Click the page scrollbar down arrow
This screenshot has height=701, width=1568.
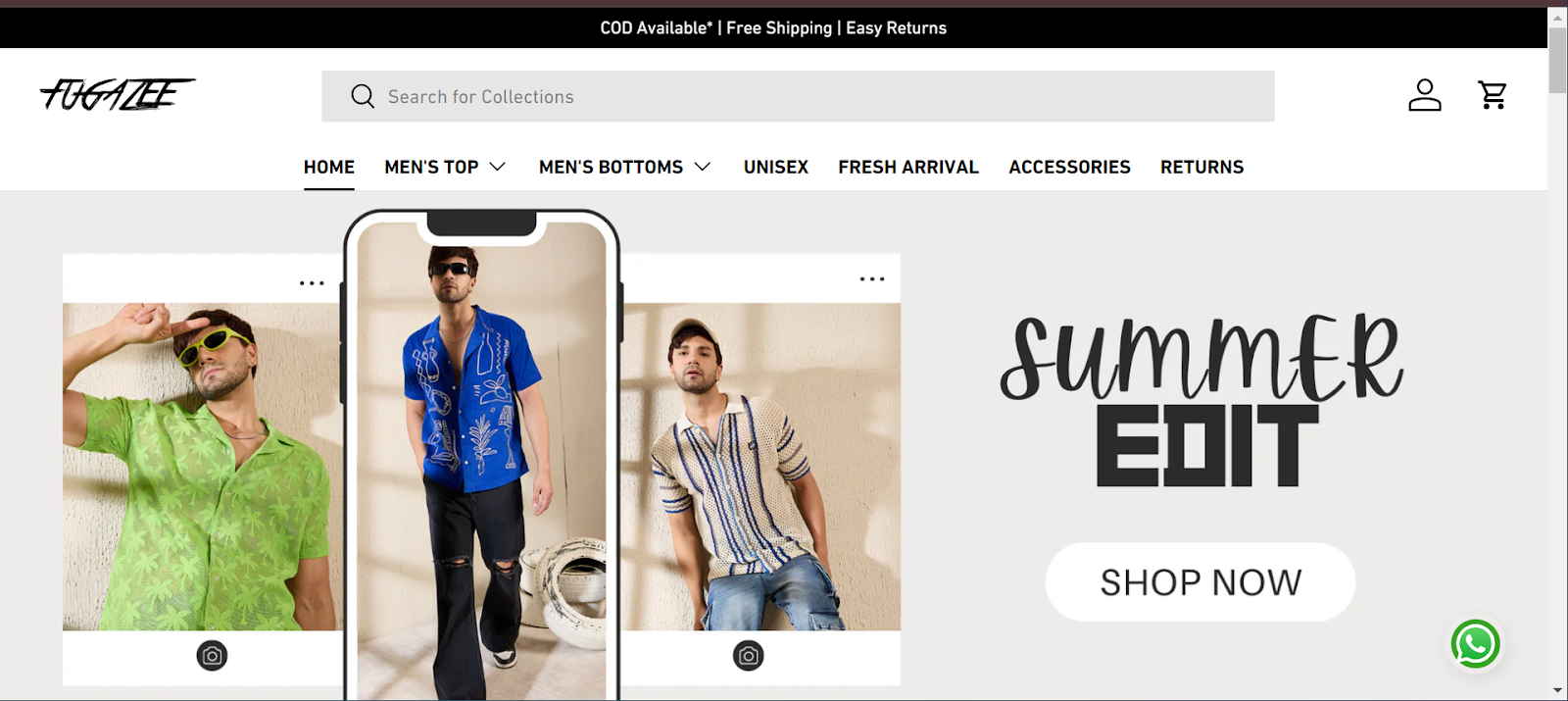(x=1557, y=690)
